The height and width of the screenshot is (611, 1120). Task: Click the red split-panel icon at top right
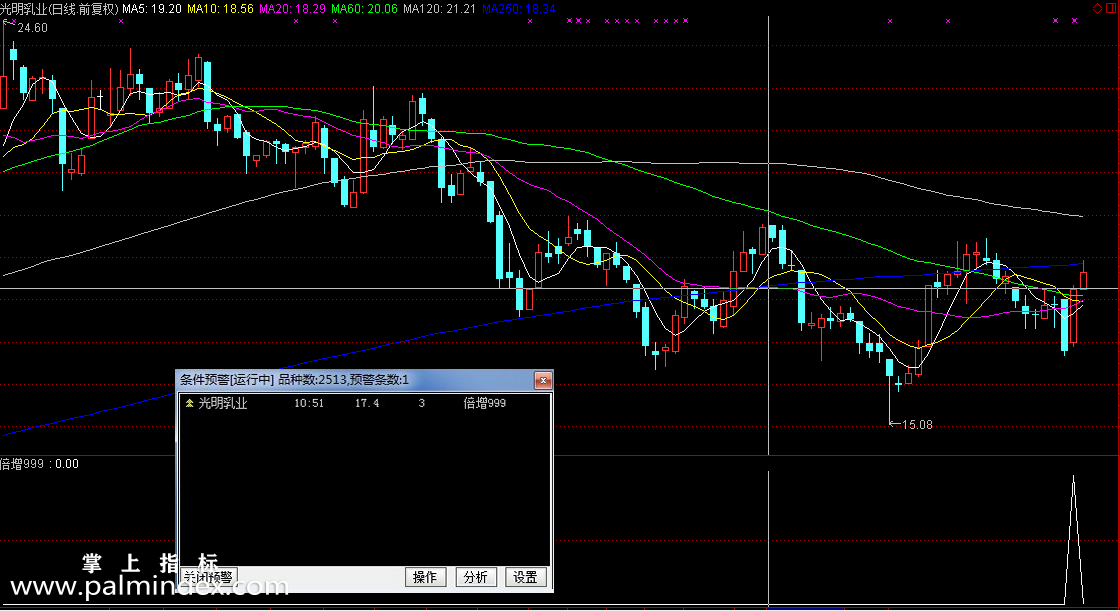click(x=1110, y=9)
